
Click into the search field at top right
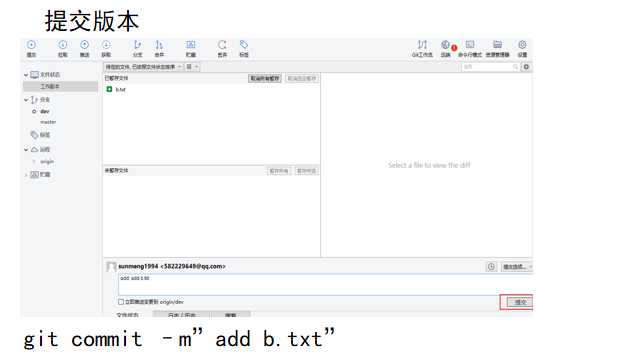[490, 67]
